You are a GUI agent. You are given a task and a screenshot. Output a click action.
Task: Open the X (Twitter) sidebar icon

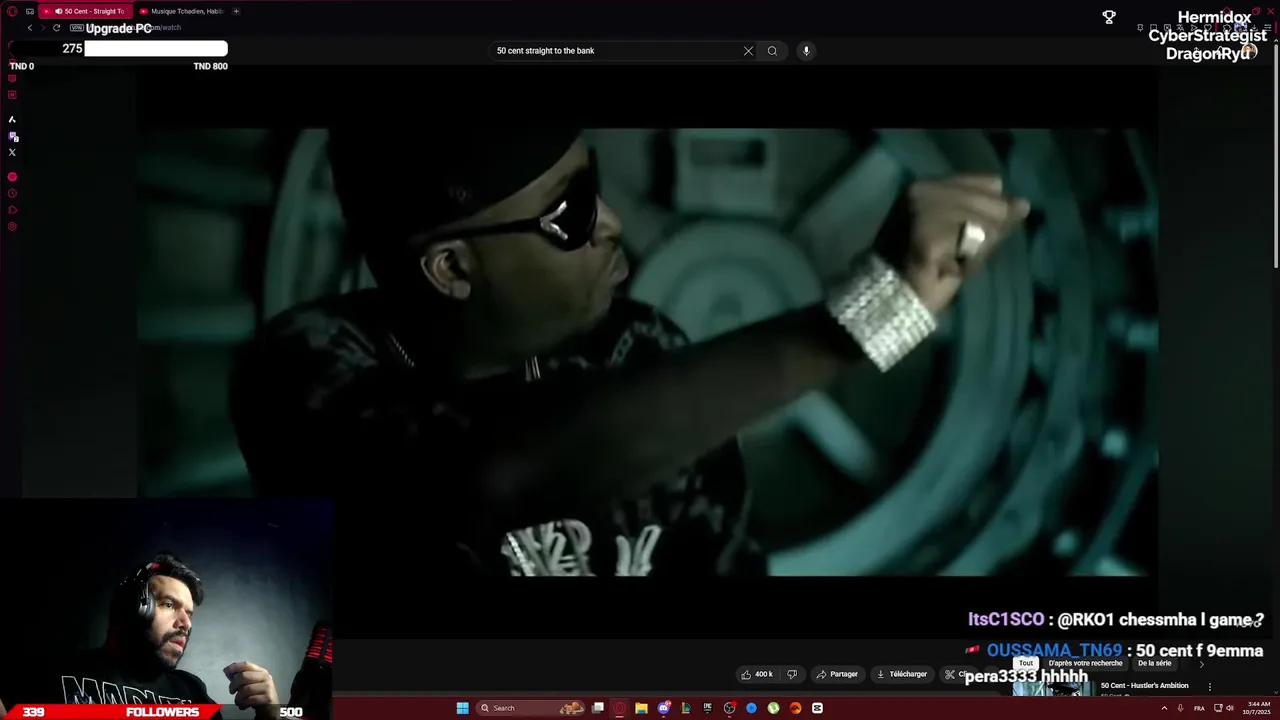point(12,152)
